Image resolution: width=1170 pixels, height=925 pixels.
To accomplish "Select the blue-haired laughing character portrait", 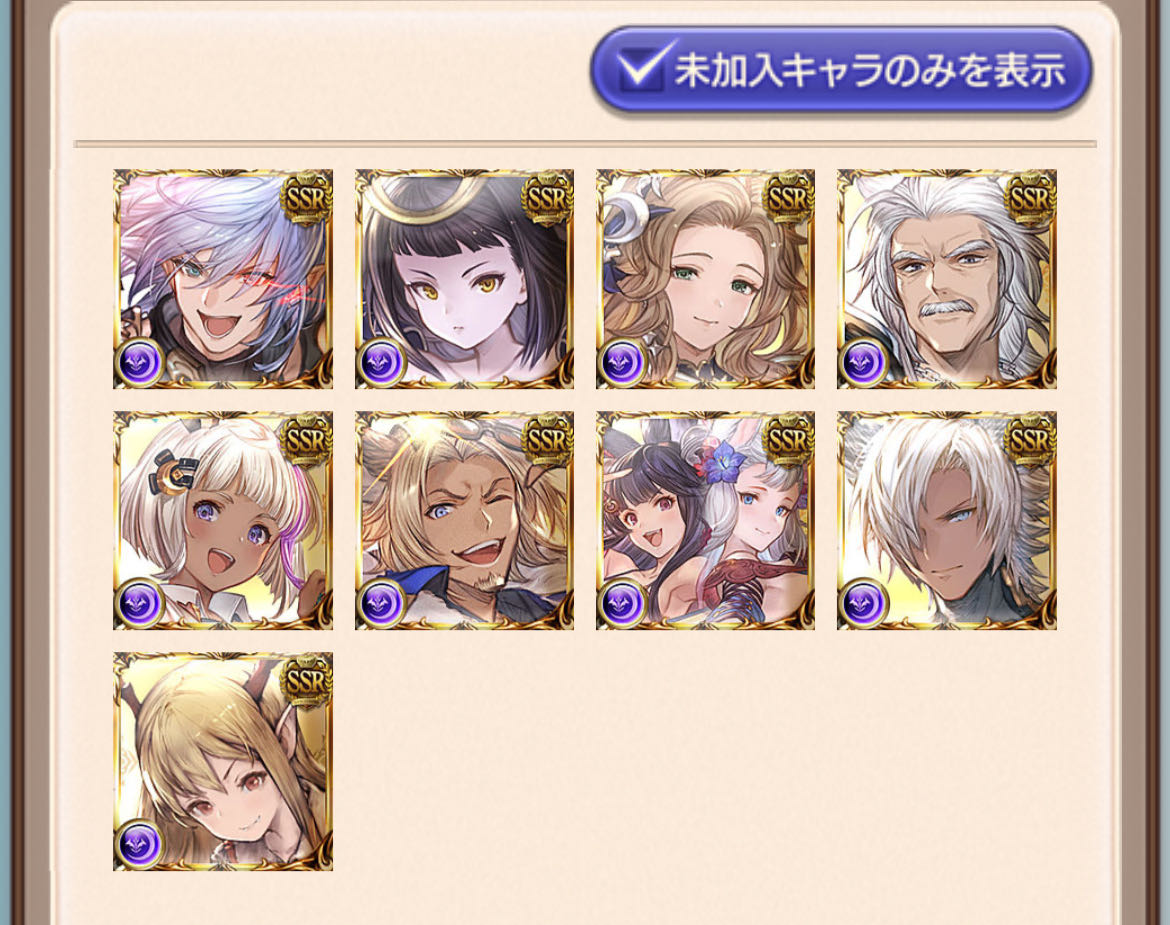I will click(x=223, y=279).
